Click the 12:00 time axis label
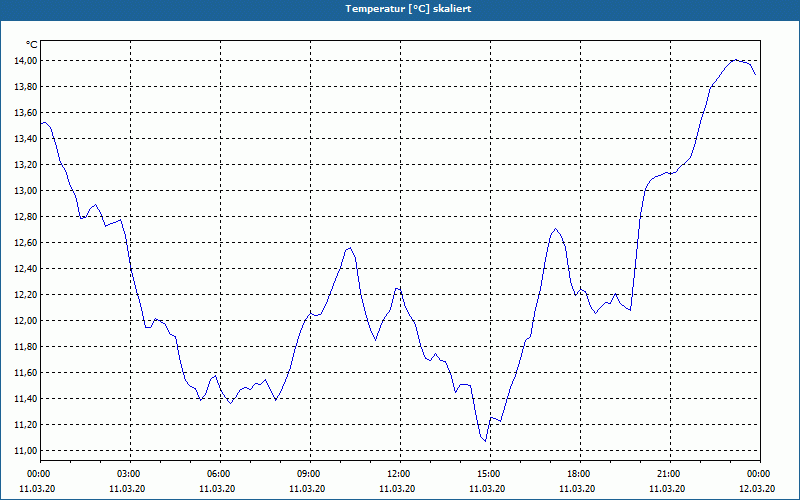800x500 pixels. pyautogui.click(x=400, y=474)
